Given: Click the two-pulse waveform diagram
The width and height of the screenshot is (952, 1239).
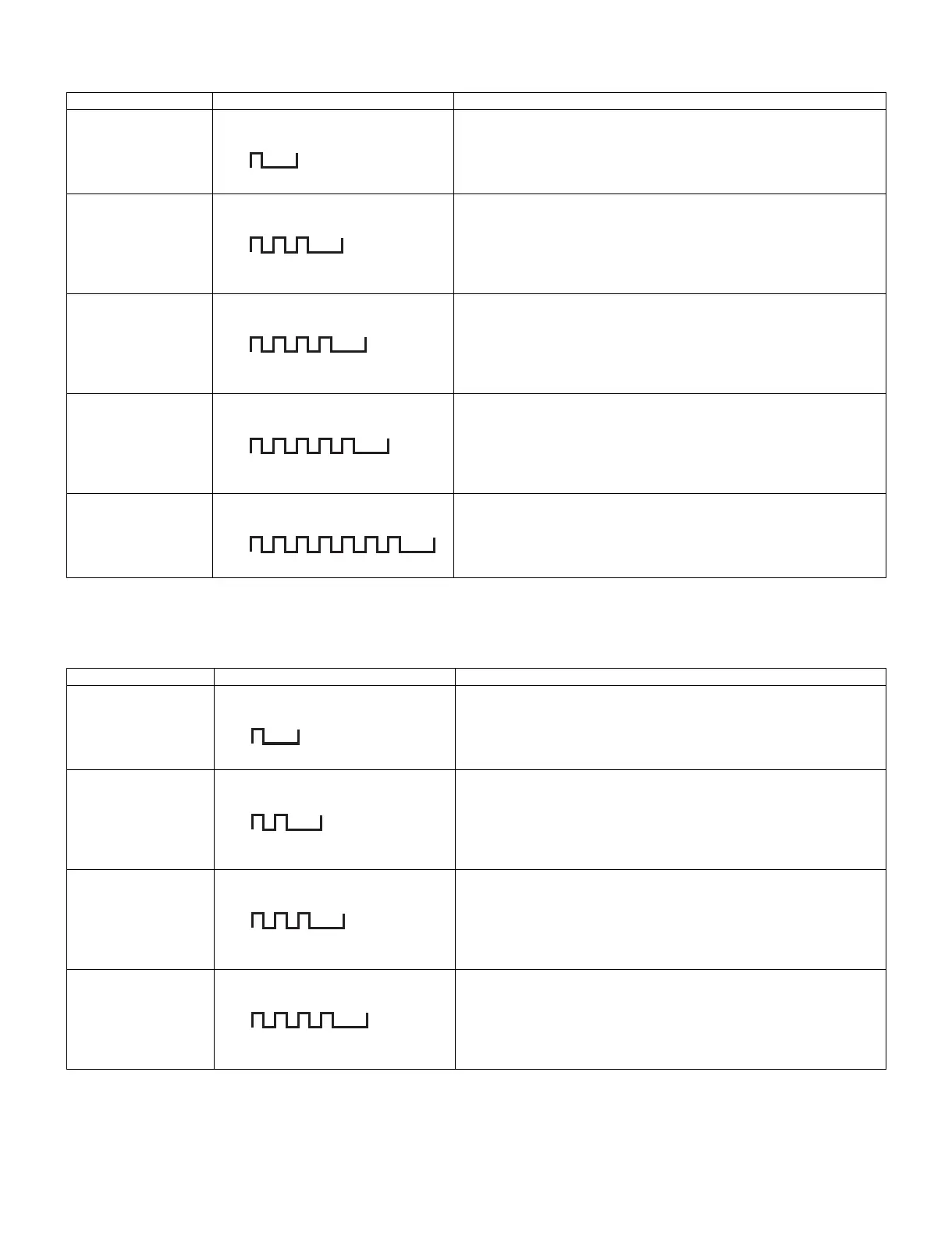Looking at the screenshot, I should (286, 822).
